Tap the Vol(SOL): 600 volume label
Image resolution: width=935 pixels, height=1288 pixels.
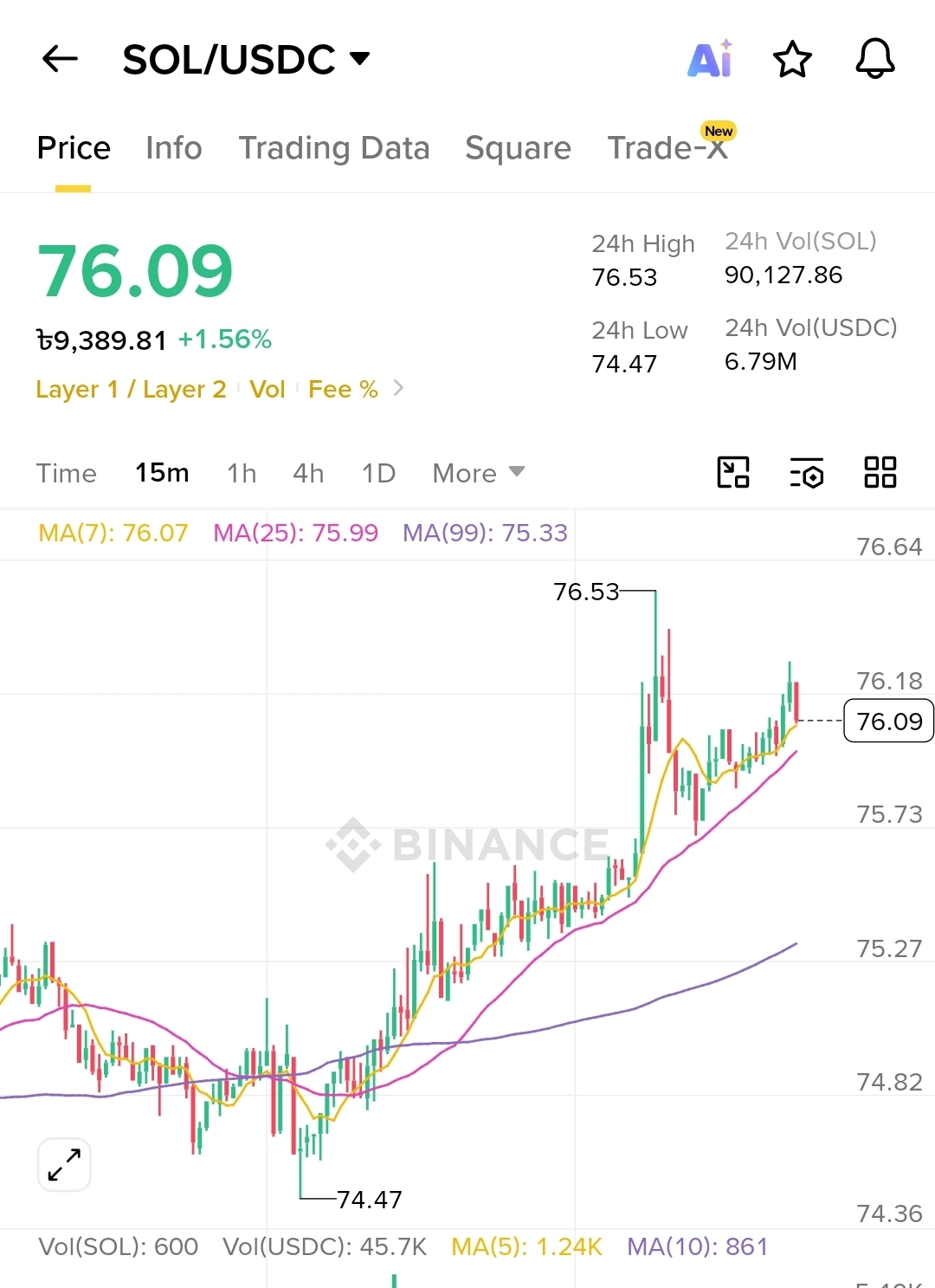[x=119, y=1246]
